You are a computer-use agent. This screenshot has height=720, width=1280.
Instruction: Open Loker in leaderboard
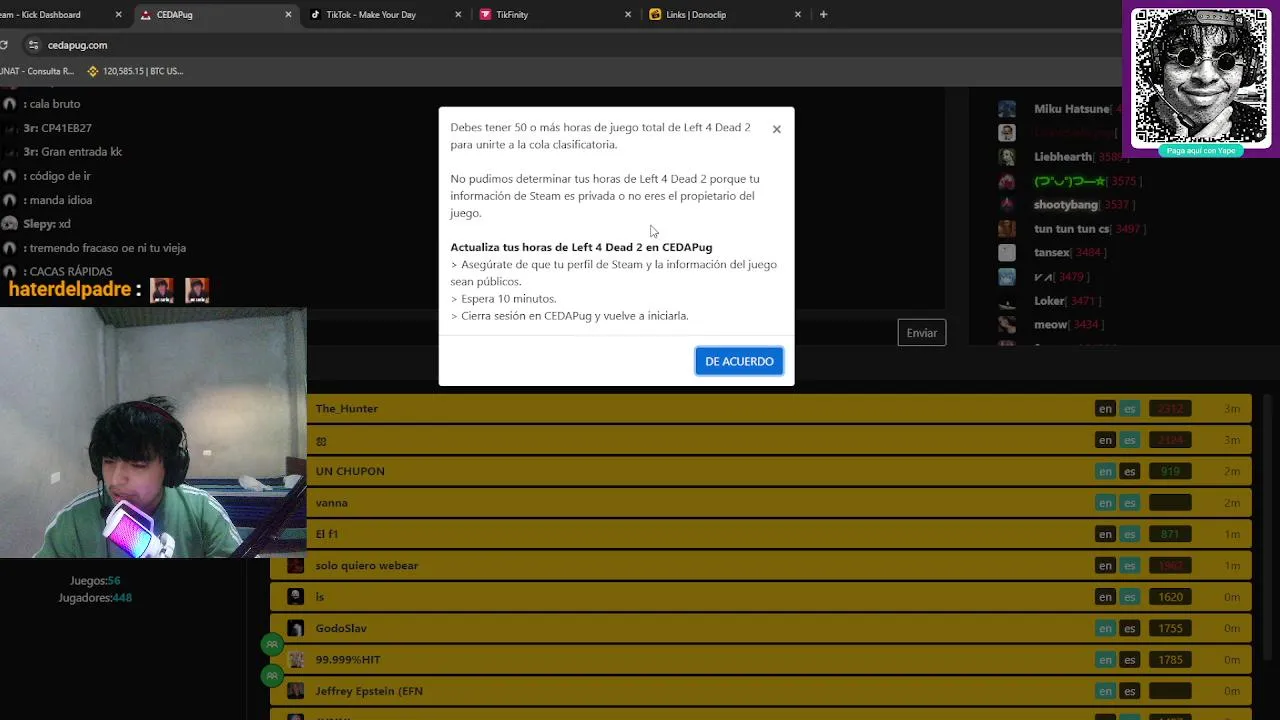[1049, 301]
